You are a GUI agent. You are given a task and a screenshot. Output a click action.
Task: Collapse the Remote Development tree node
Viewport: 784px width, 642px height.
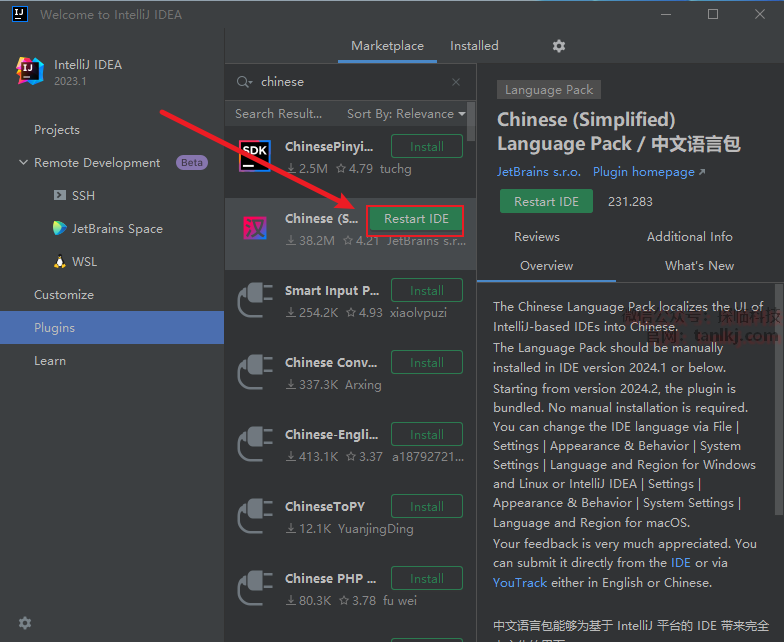23,163
